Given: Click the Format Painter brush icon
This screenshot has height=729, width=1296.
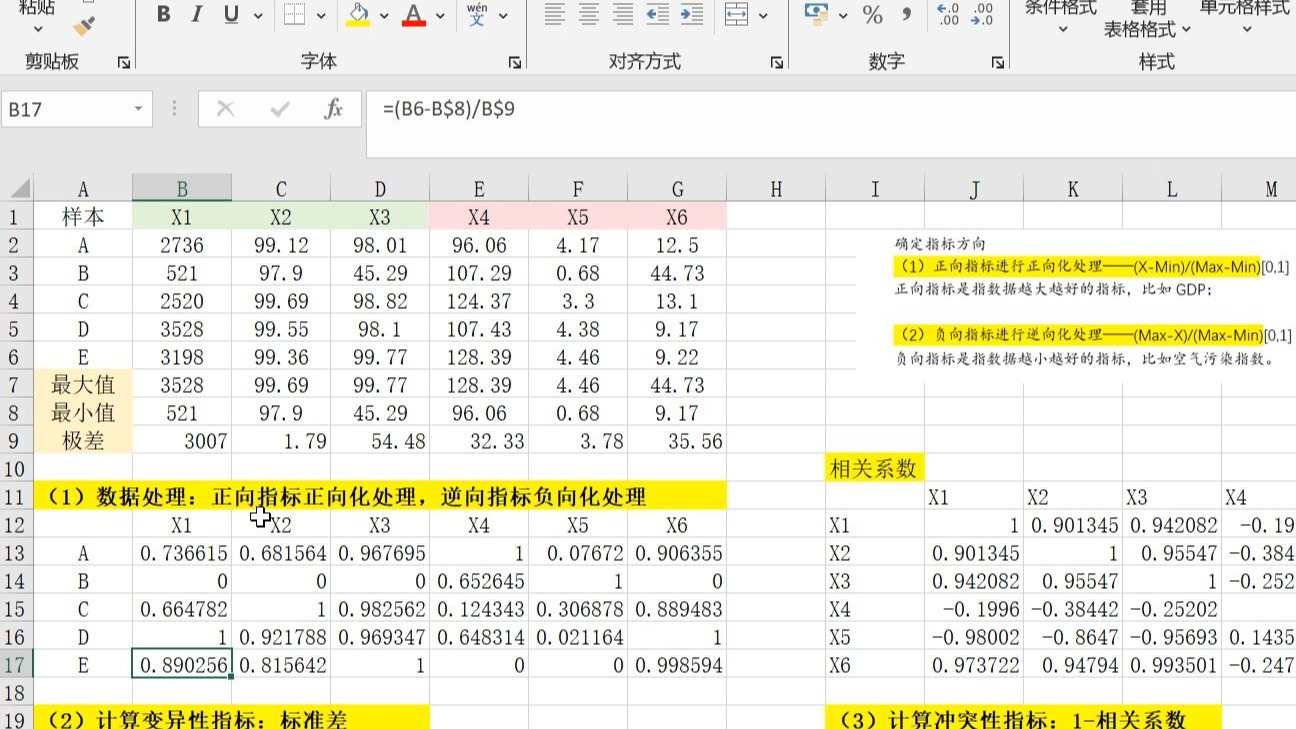Looking at the screenshot, I should (84, 25).
